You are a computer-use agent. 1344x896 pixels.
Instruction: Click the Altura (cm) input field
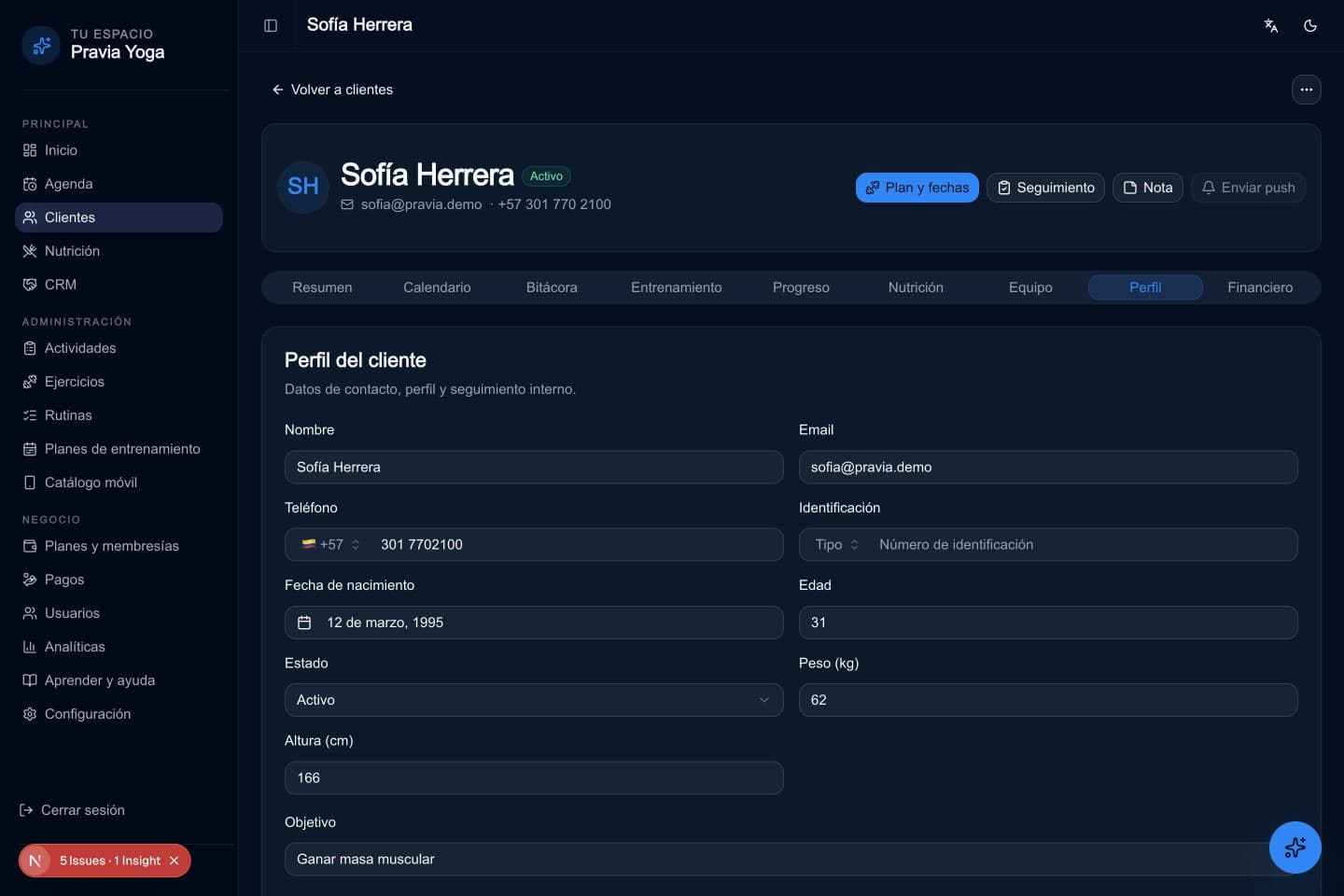[534, 778]
